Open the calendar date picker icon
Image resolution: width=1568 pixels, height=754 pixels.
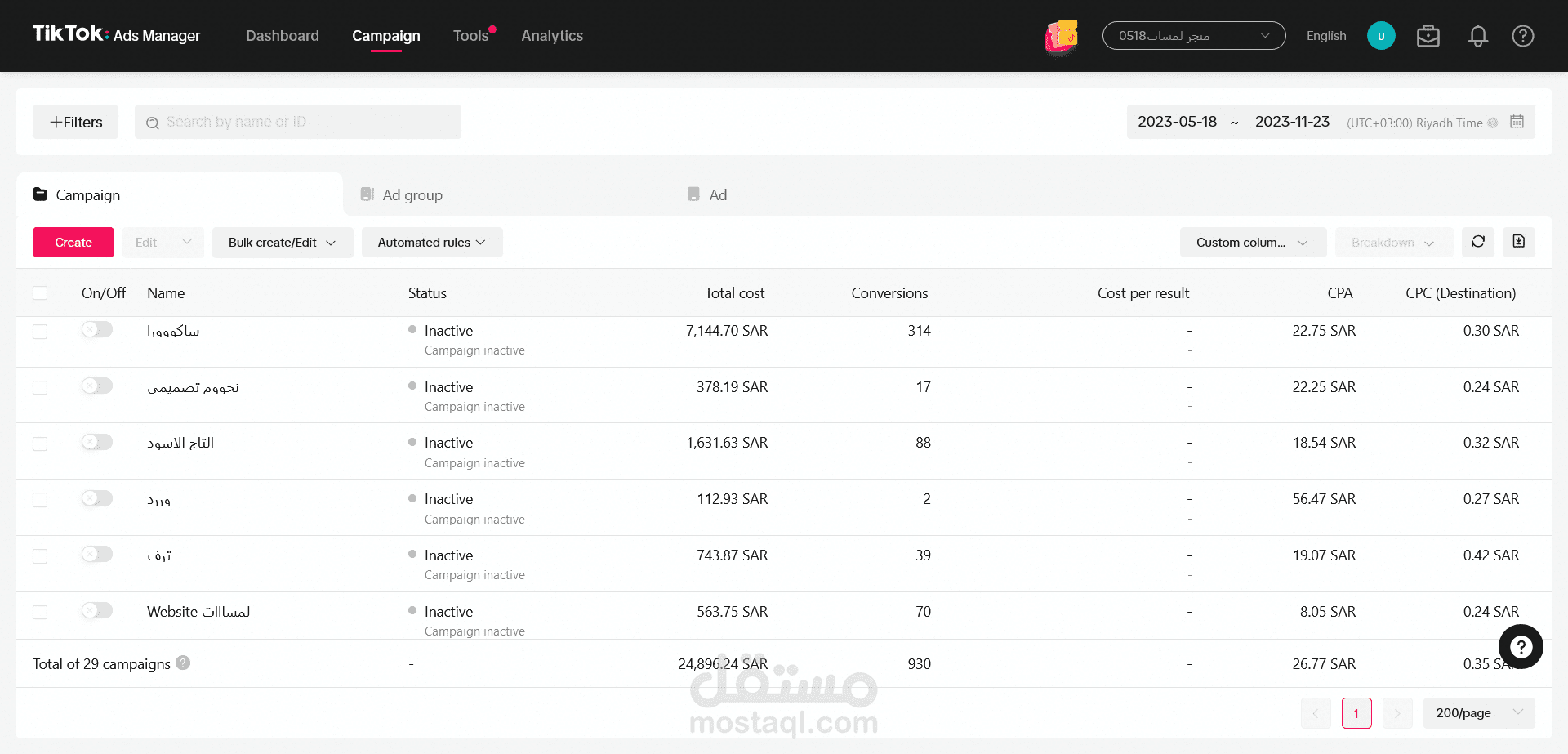(x=1517, y=122)
